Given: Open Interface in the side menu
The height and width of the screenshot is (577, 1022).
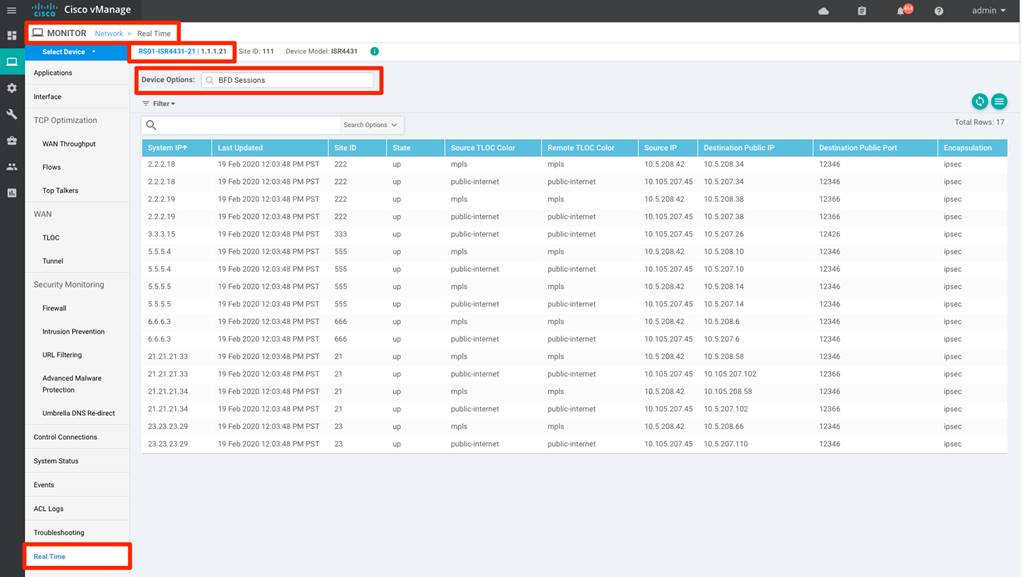Looking at the screenshot, I should 48,96.
